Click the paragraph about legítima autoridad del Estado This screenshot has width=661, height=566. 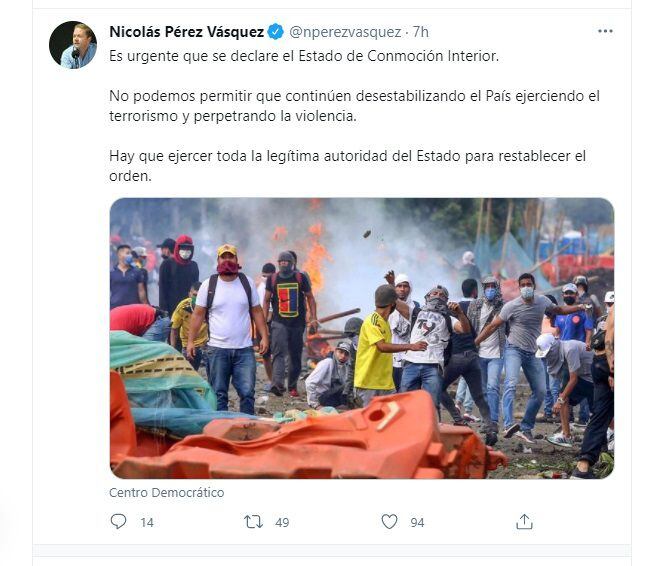pos(347,166)
